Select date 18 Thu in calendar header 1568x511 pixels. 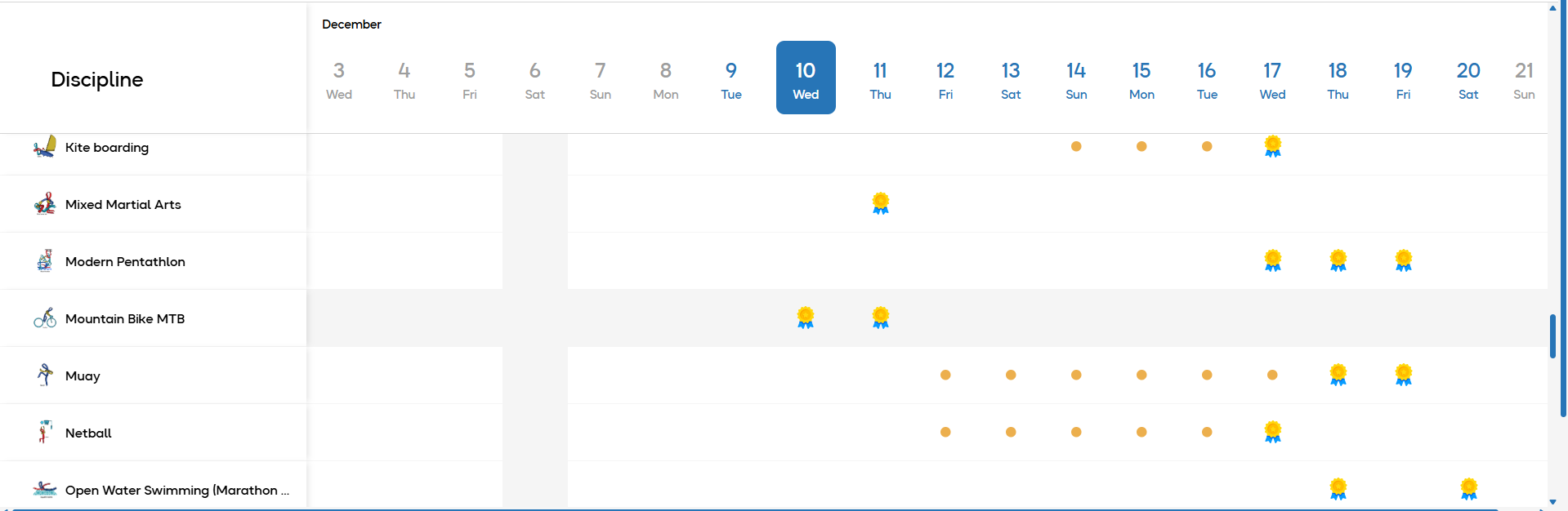1338,79
